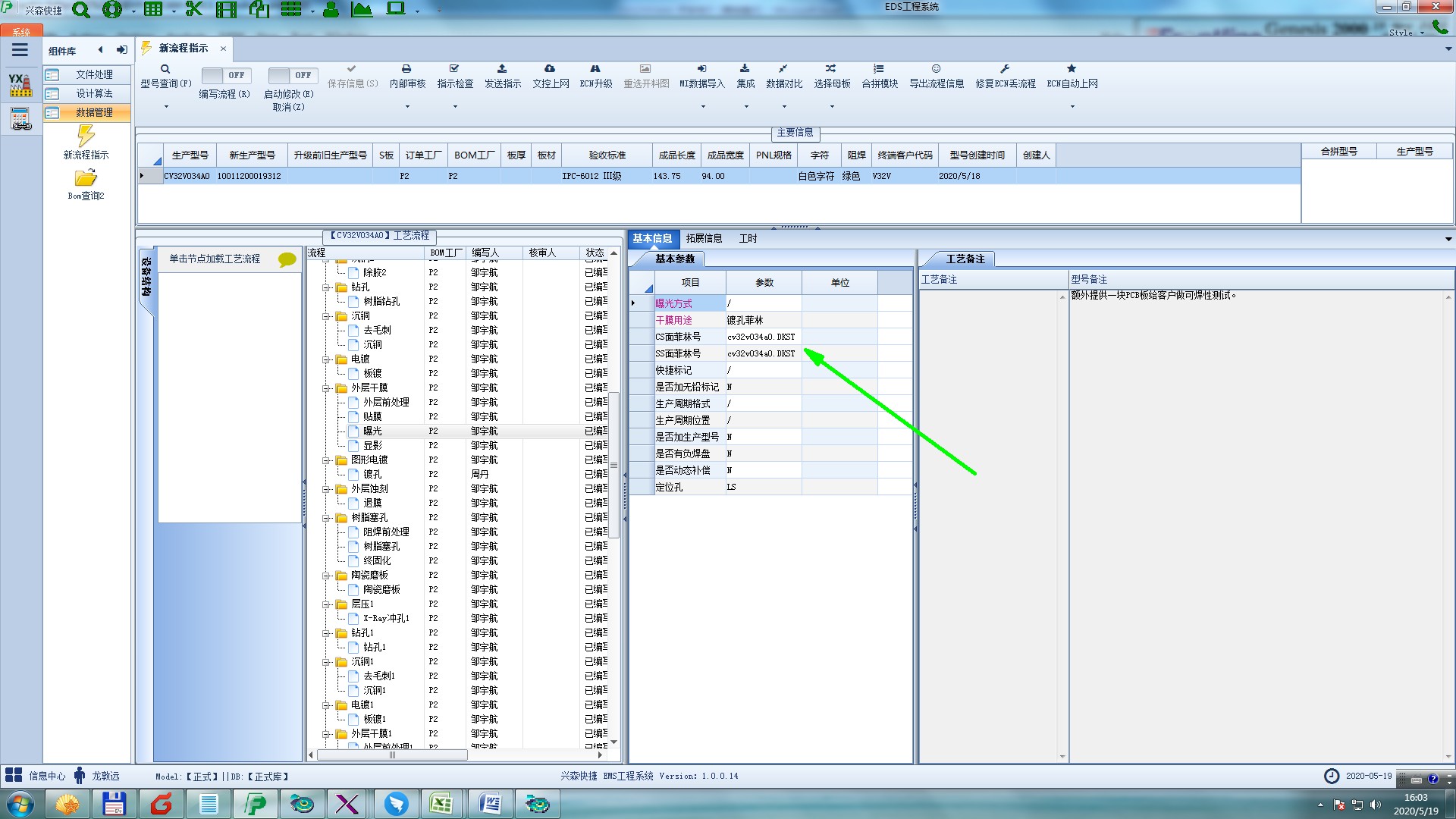
Task: Close the 新流程指示 document tab
Action: (223, 49)
